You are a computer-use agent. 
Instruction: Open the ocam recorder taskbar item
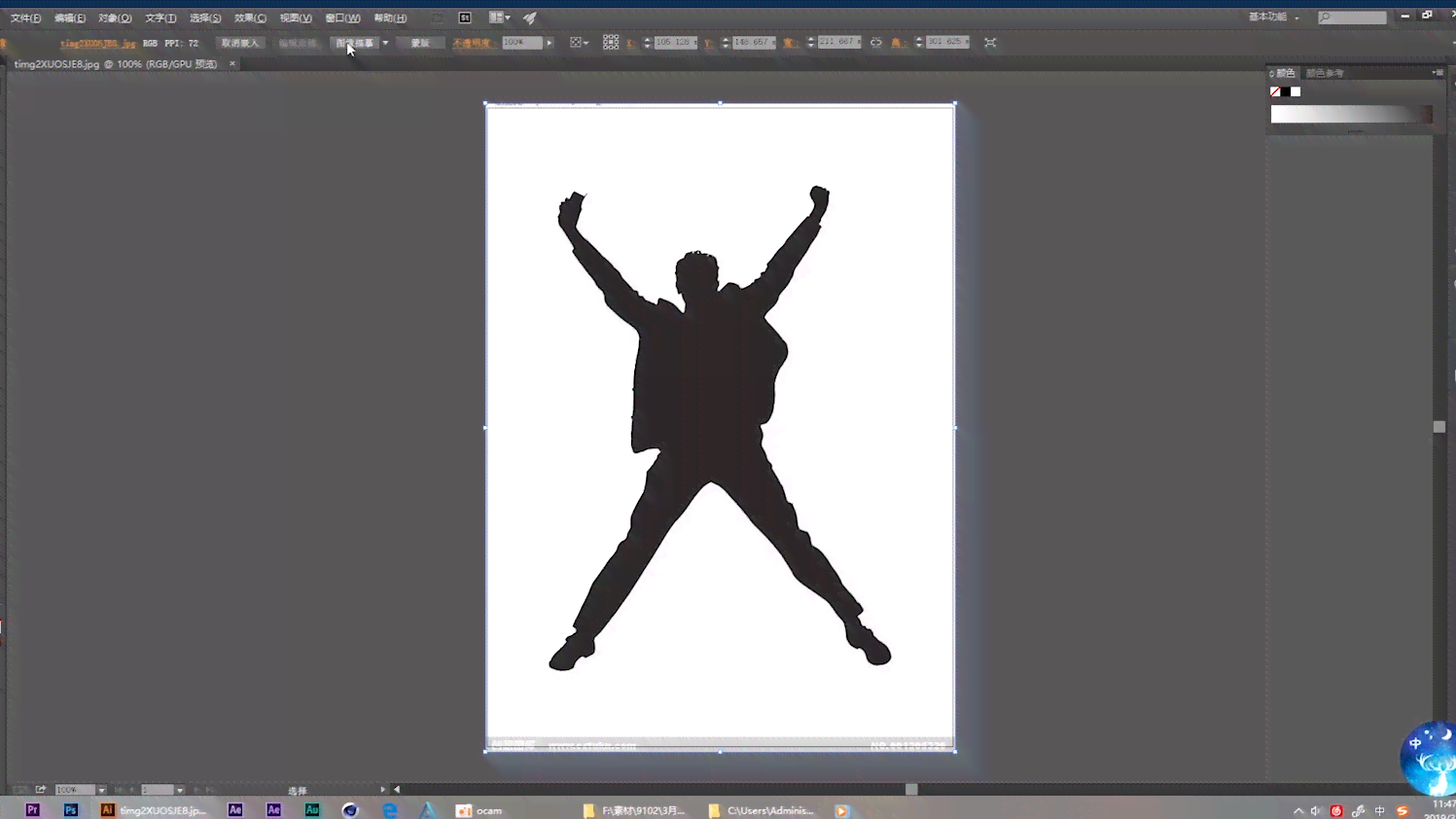click(x=479, y=809)
